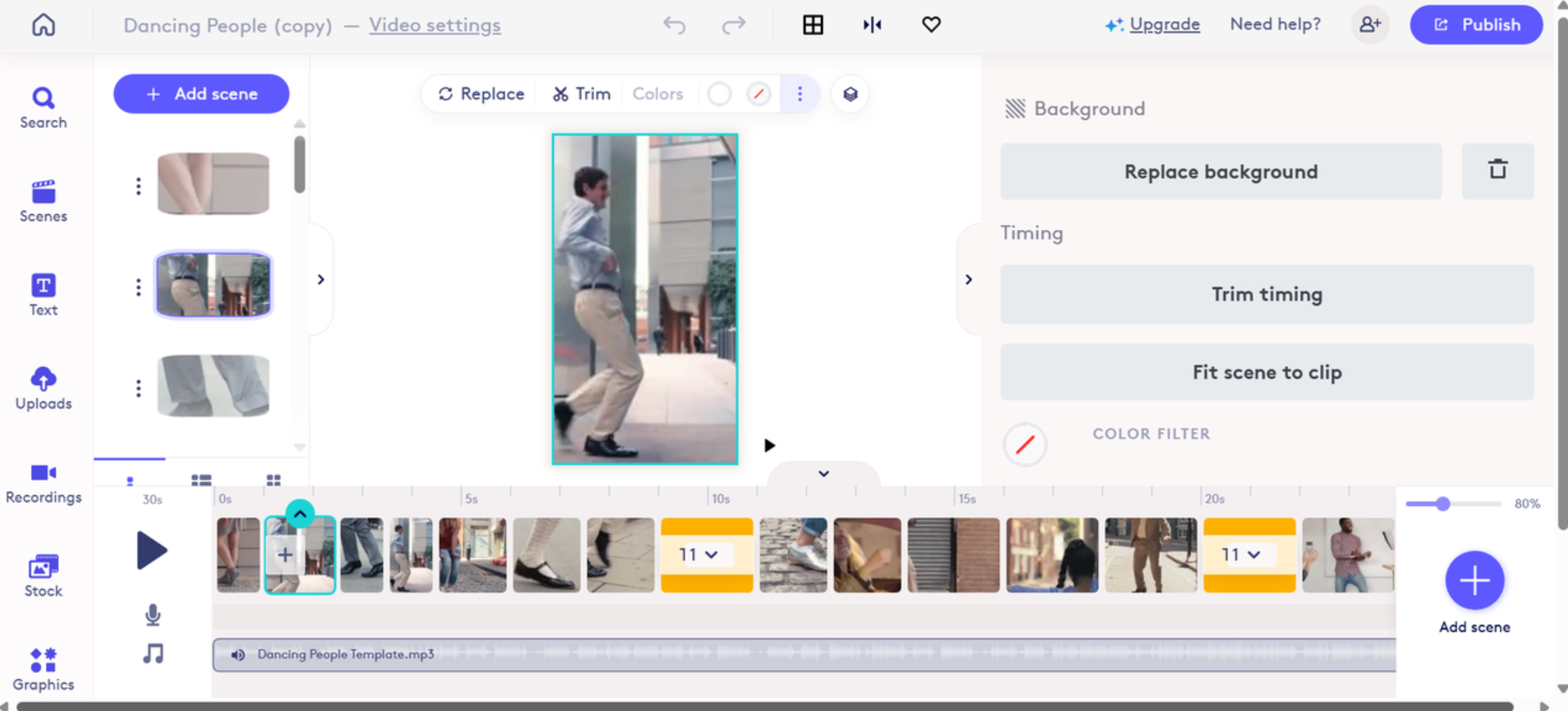
Task: Mute the Dancing People Template audio track
Action: click(x=238, y=654)
